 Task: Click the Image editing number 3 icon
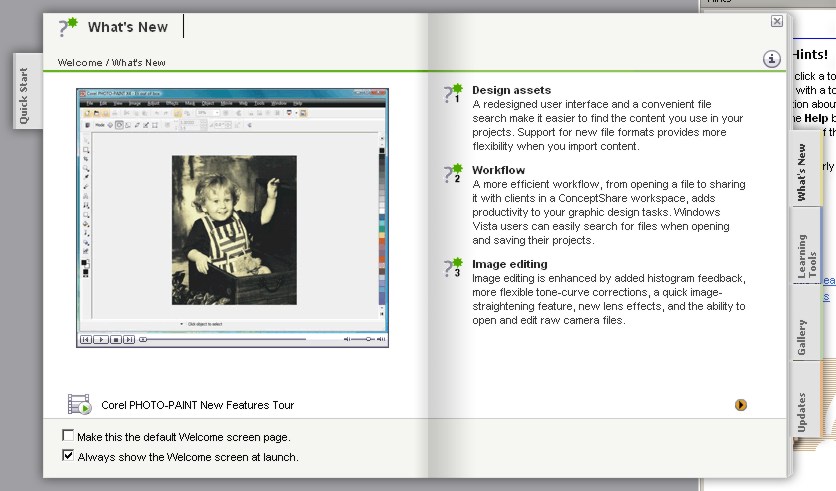(453, 267)
